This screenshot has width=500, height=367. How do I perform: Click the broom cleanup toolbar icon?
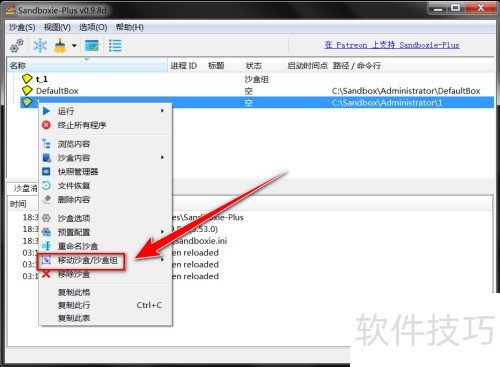(60, 46)
